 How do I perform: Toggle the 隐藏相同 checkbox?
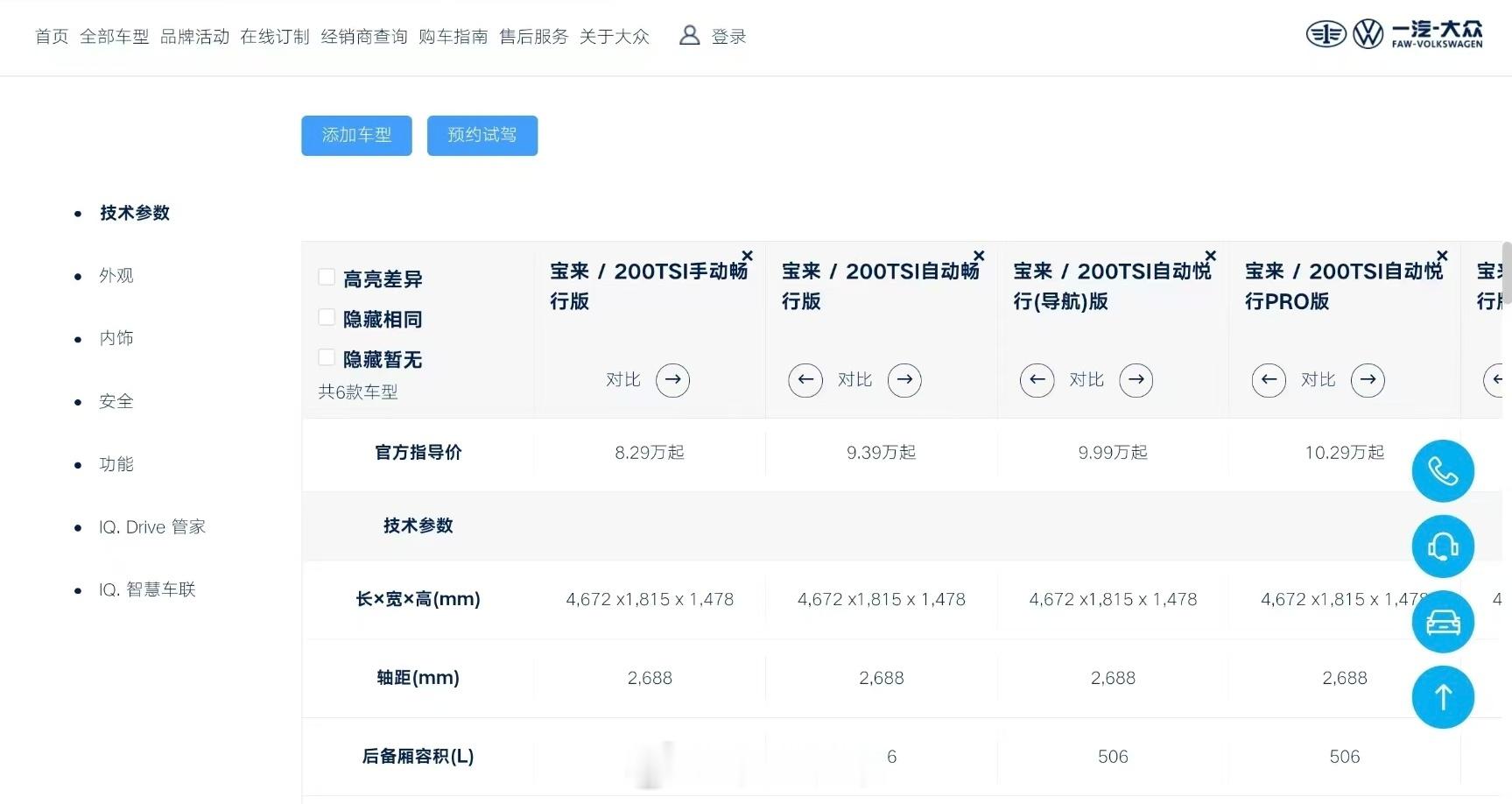point(327,318)
